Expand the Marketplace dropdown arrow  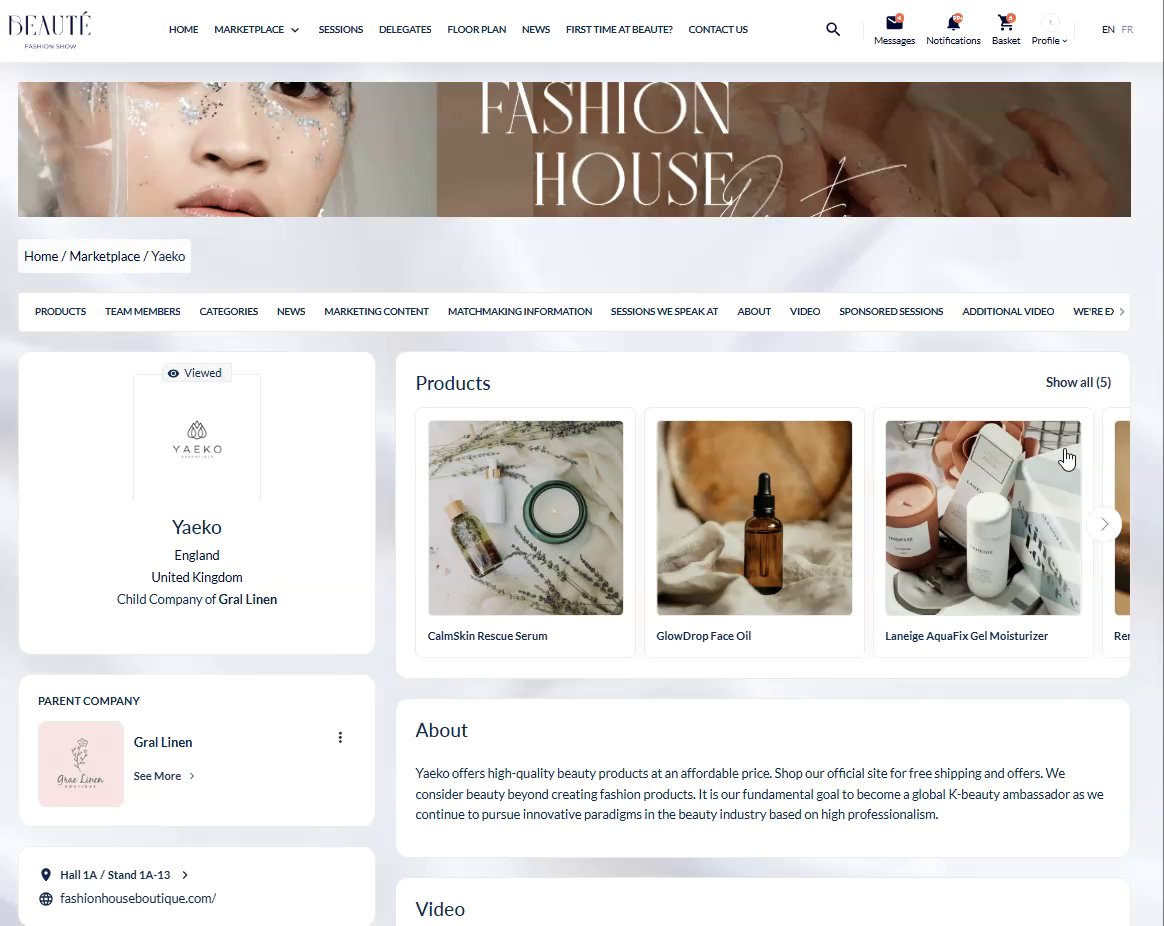tap(295, 30)
